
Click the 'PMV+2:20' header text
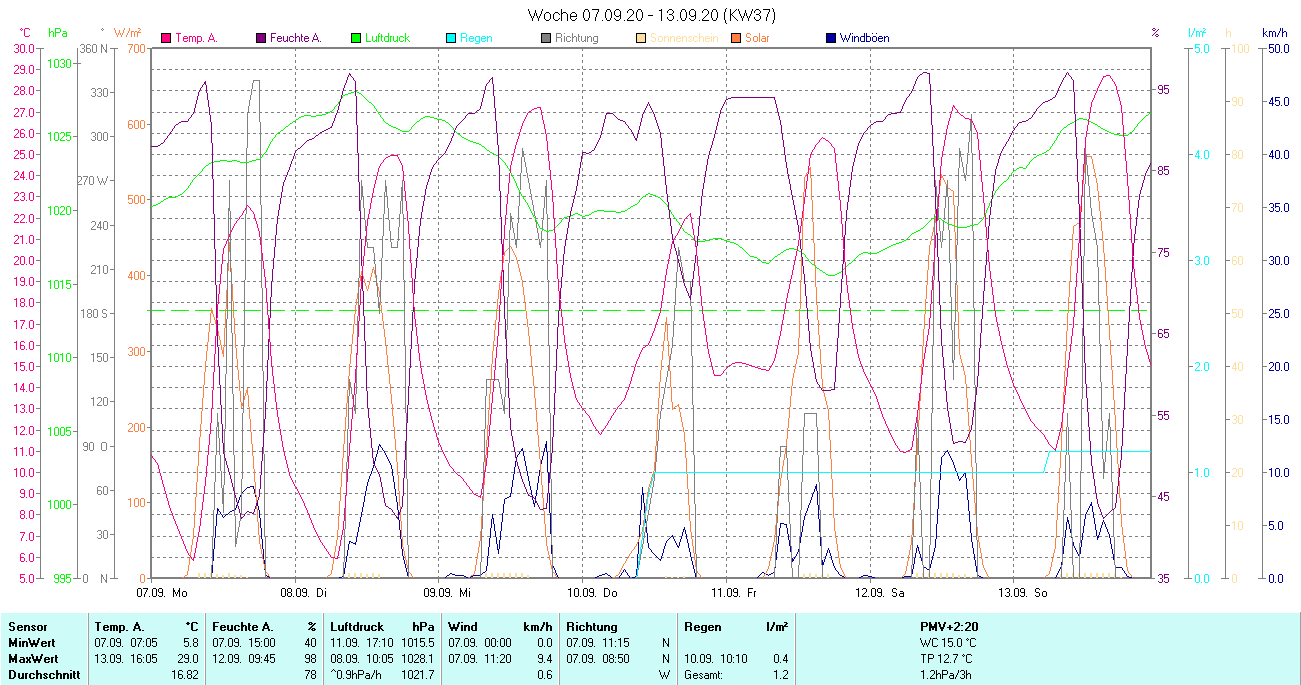point(949,626)
